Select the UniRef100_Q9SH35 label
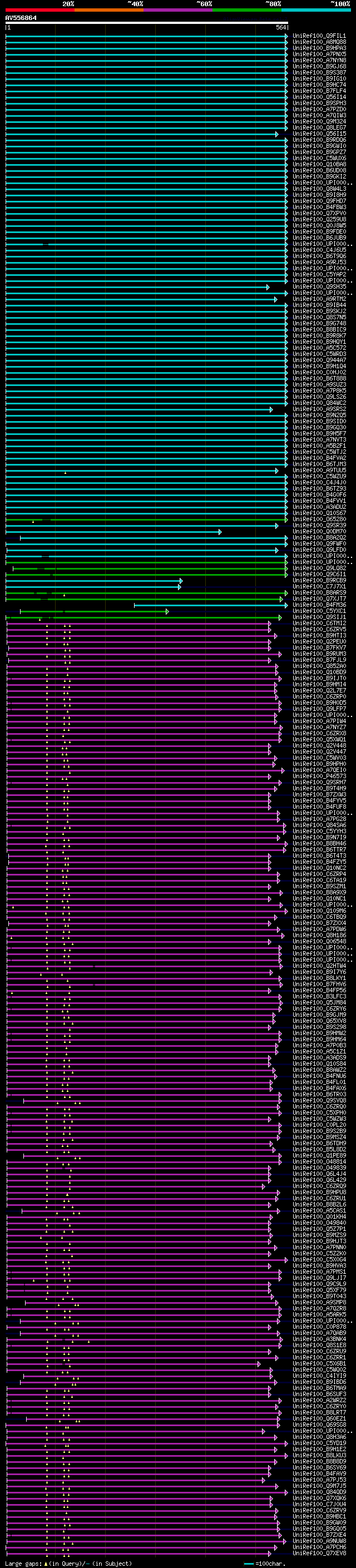The height and width of the screenshot is (1568, 356). [319, 286]
